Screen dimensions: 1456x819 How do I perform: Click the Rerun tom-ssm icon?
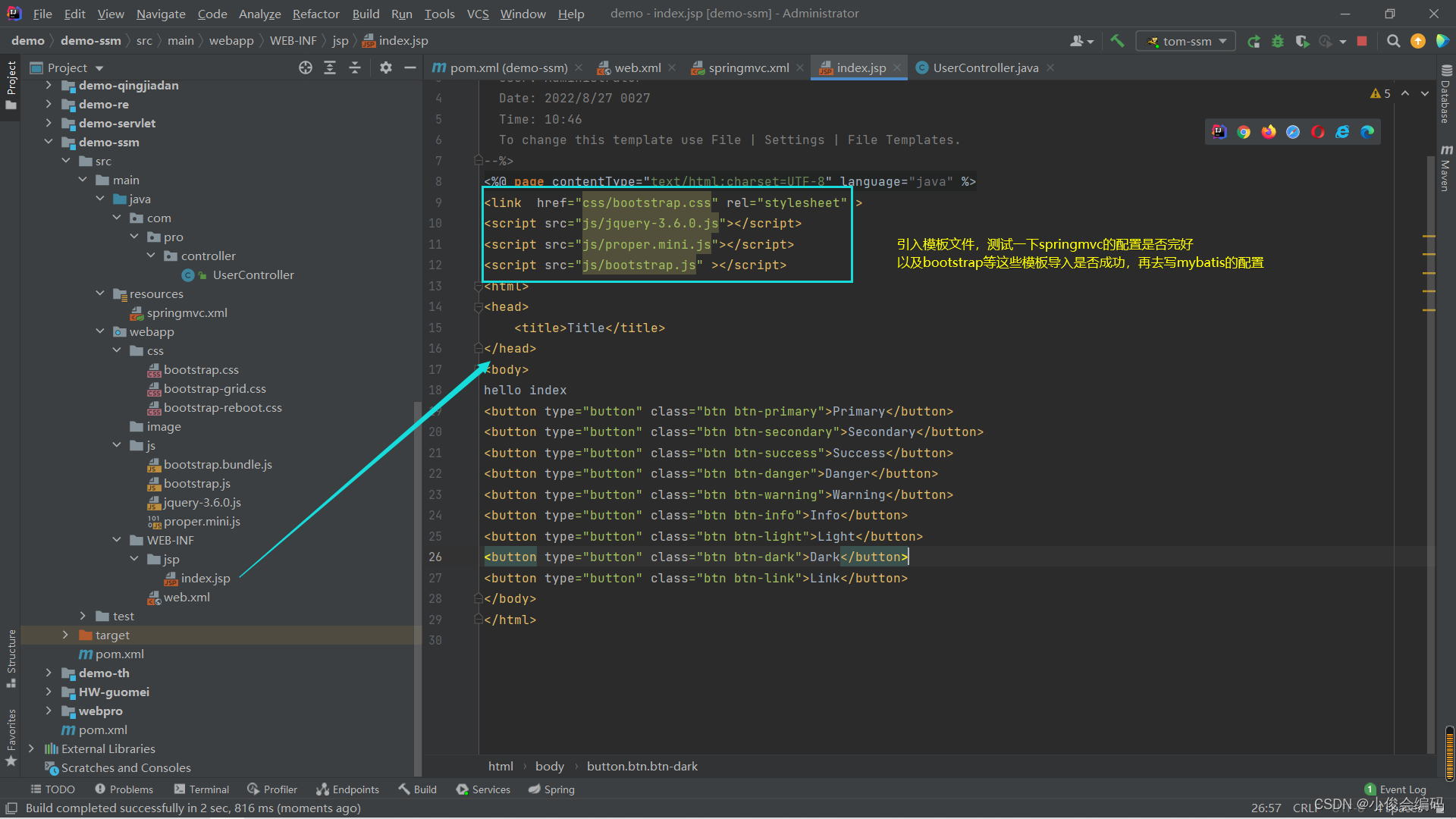point(1254,41)
